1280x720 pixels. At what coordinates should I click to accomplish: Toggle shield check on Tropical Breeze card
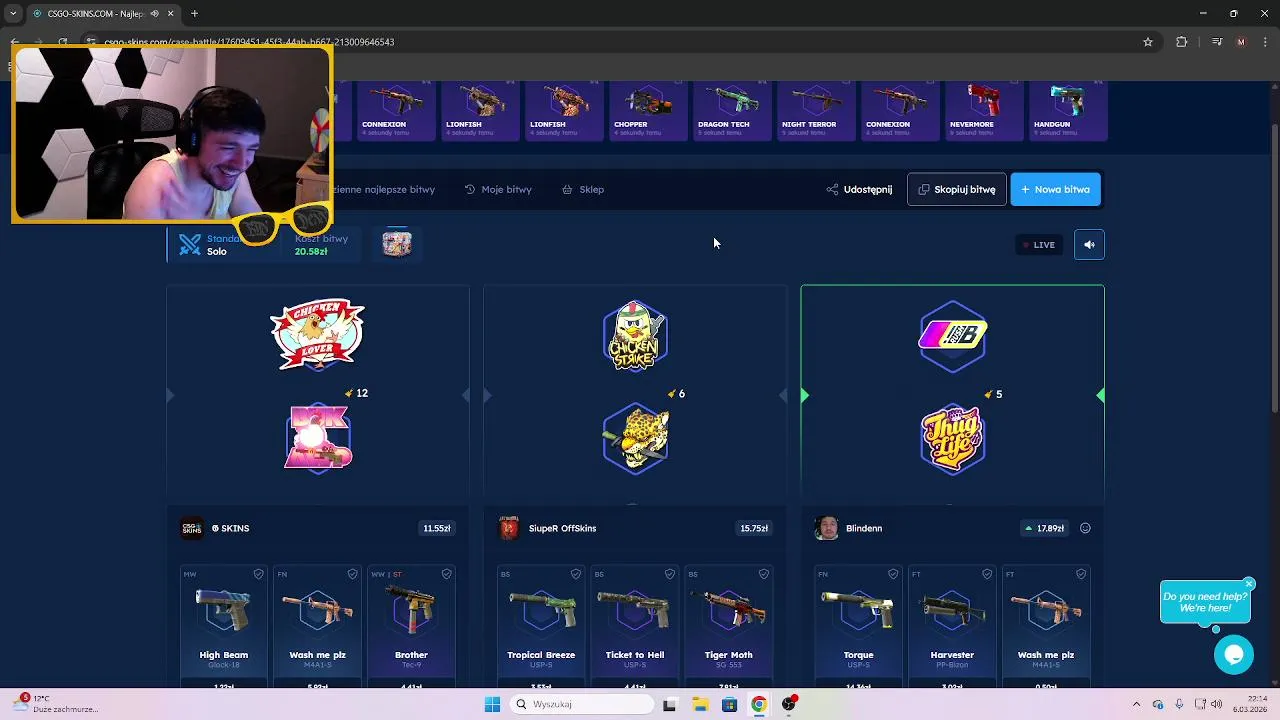pyautogui.click(x=575, y=574)
